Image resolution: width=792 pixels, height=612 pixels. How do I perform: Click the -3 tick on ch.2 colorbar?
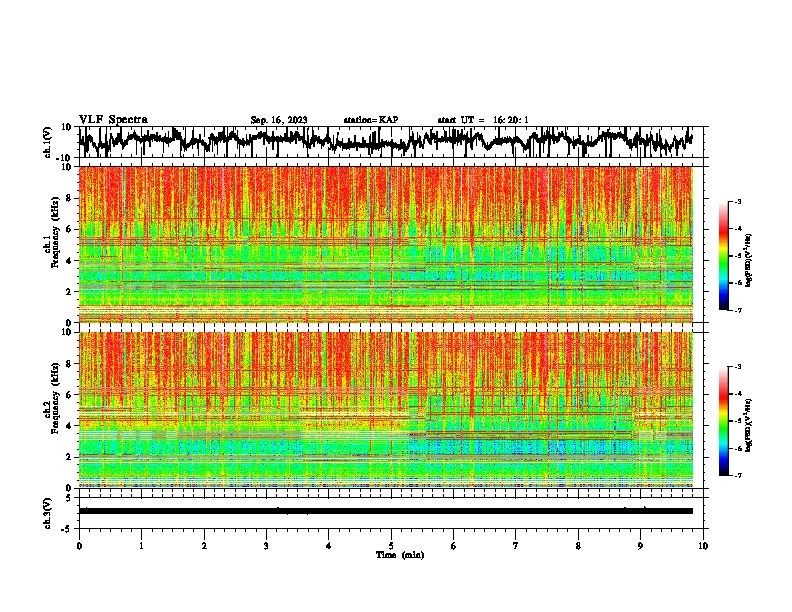[x=738, y=367]
